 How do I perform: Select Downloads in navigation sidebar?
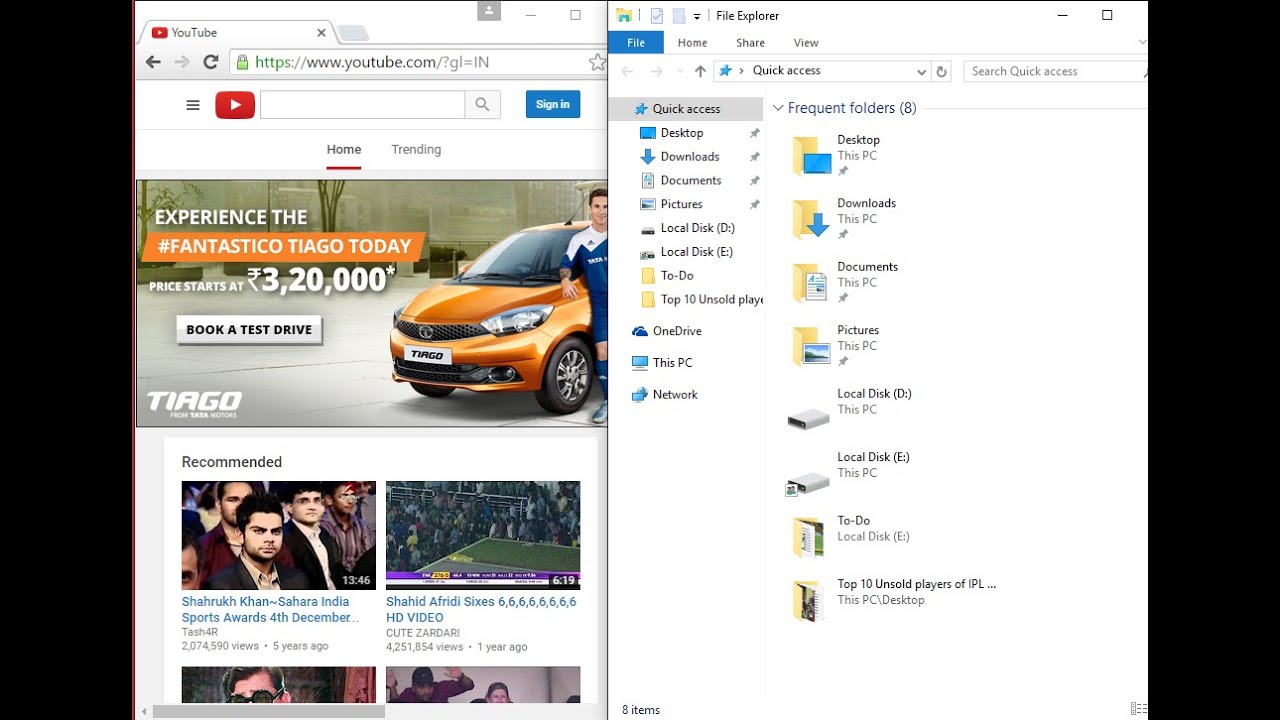click(690, 157)
